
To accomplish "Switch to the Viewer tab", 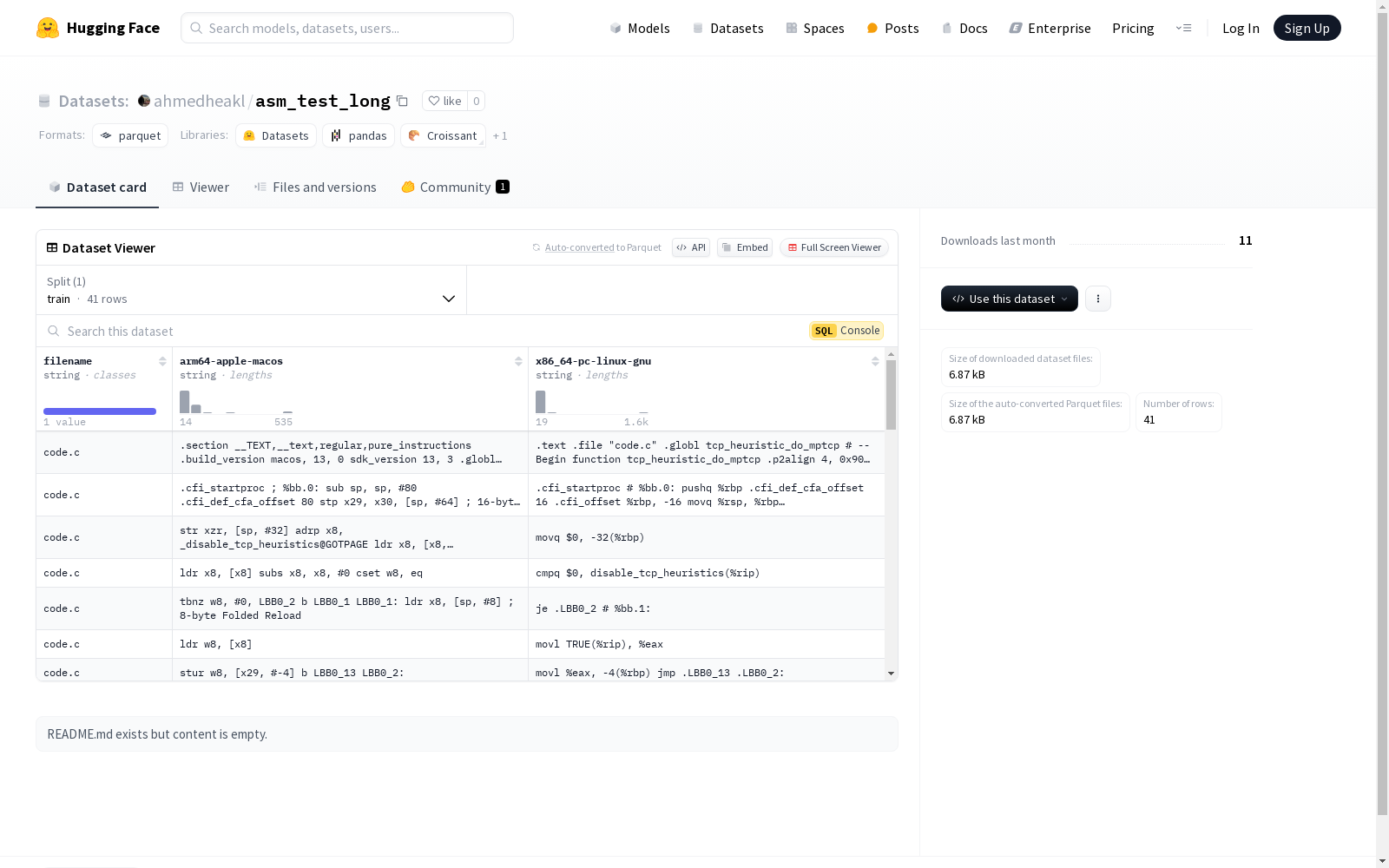I will (201, 187).
